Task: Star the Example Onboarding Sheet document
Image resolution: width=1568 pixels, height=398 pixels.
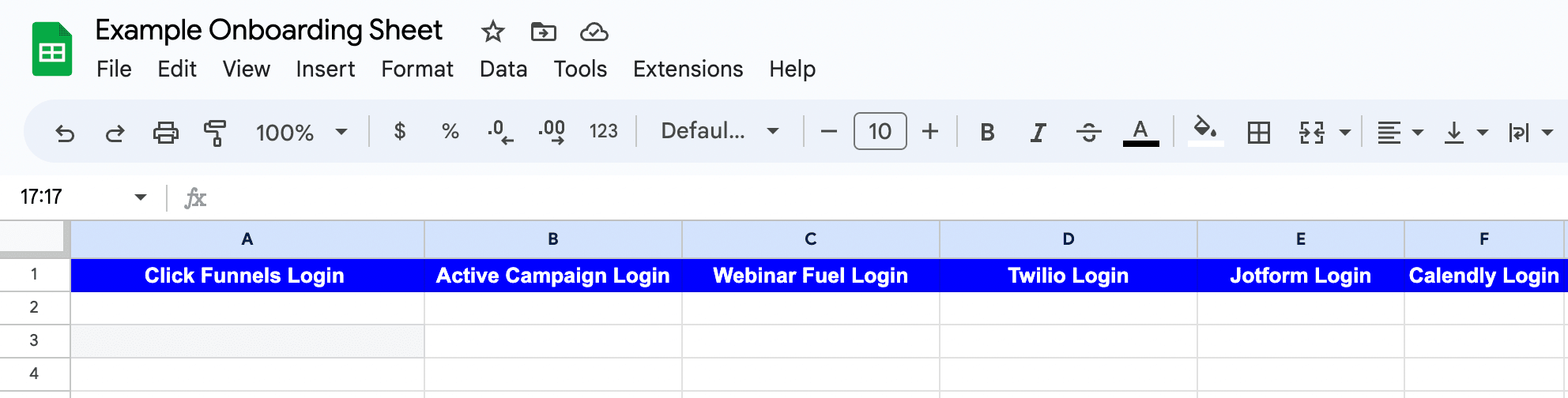Action: point(492,32)
